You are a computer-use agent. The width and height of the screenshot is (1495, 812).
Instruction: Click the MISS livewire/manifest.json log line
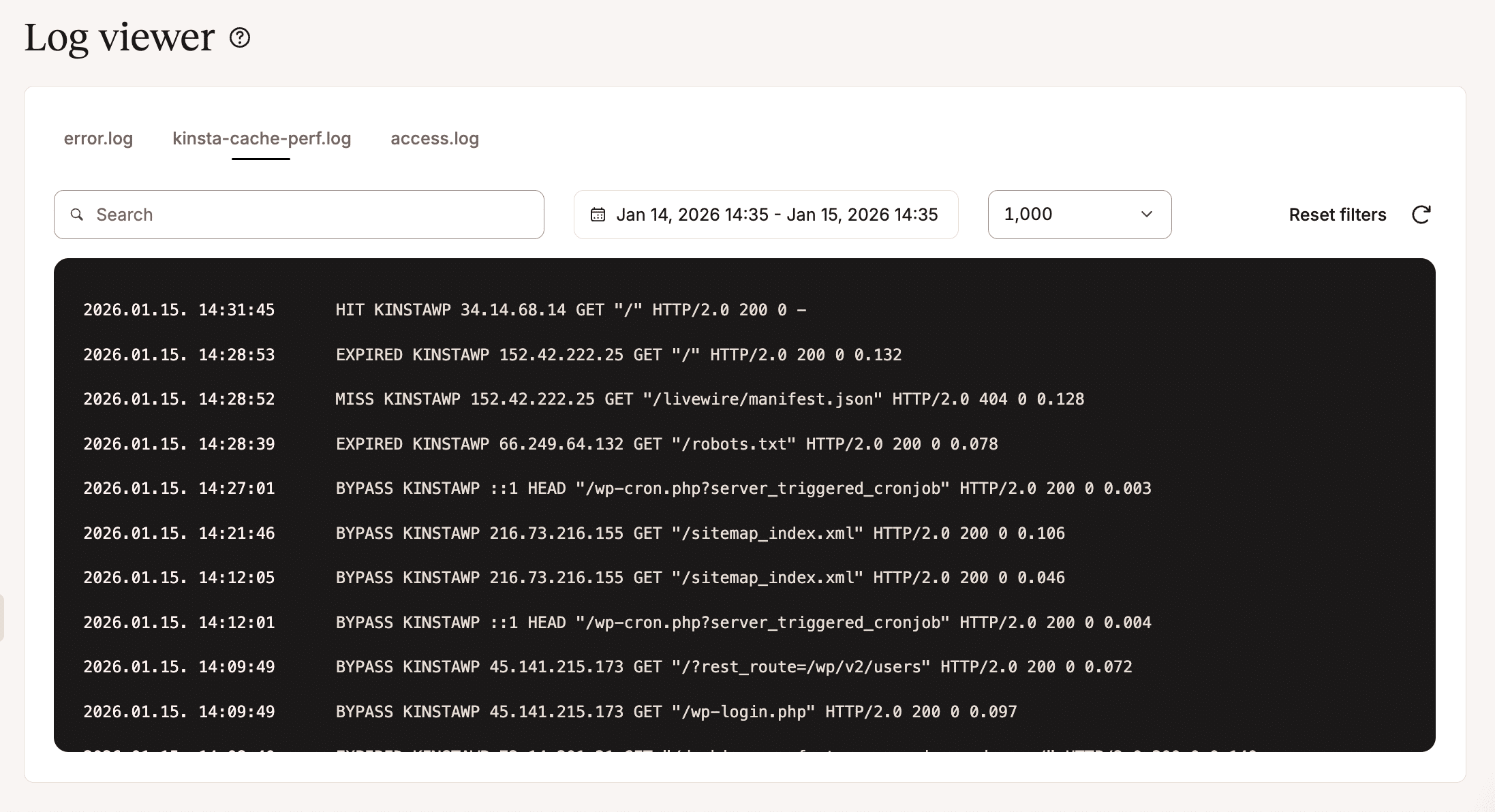pos(709,399)
